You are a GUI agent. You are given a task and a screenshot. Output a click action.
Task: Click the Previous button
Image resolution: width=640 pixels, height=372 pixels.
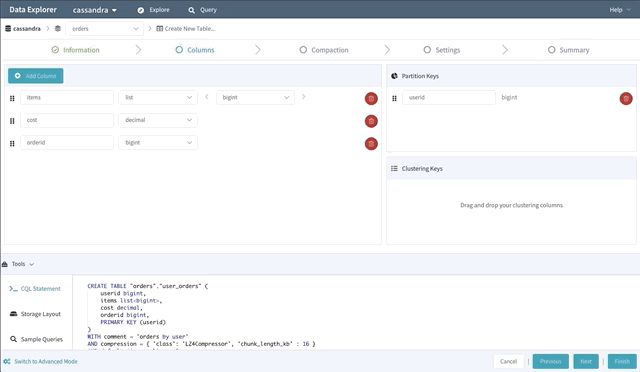(x=551, y=361)
